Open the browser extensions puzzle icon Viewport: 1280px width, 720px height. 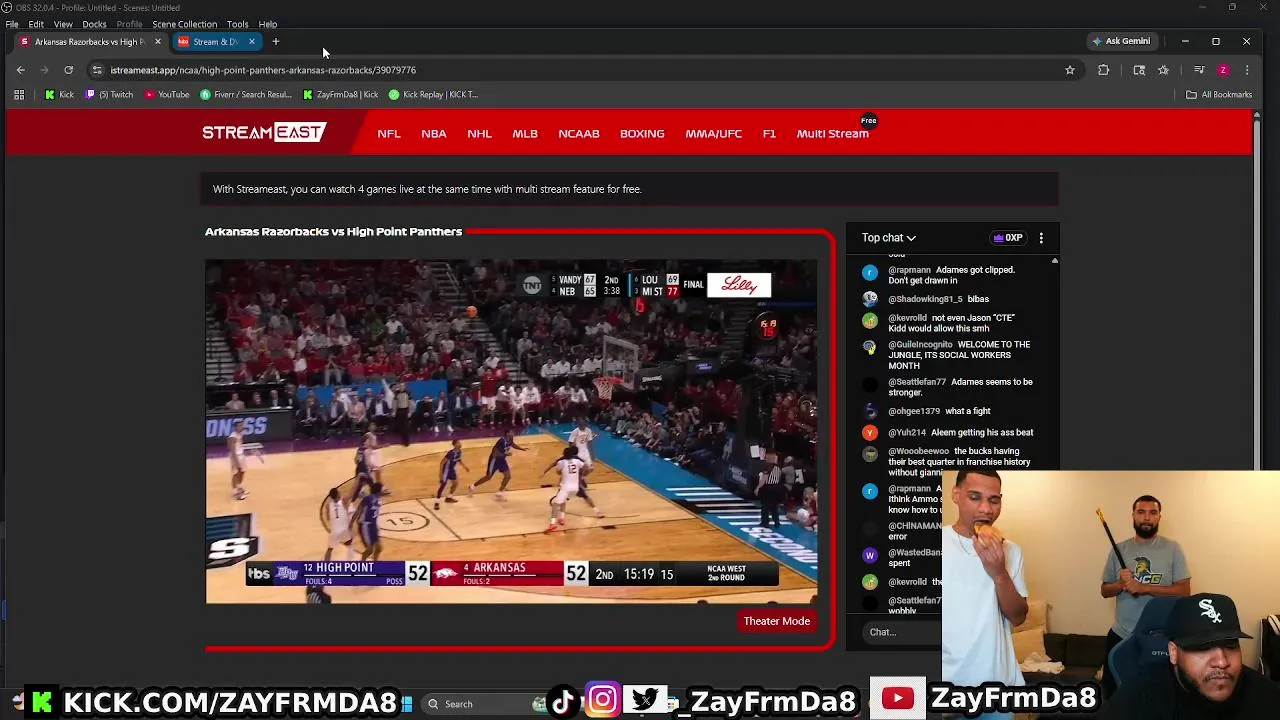point(1104,70)
